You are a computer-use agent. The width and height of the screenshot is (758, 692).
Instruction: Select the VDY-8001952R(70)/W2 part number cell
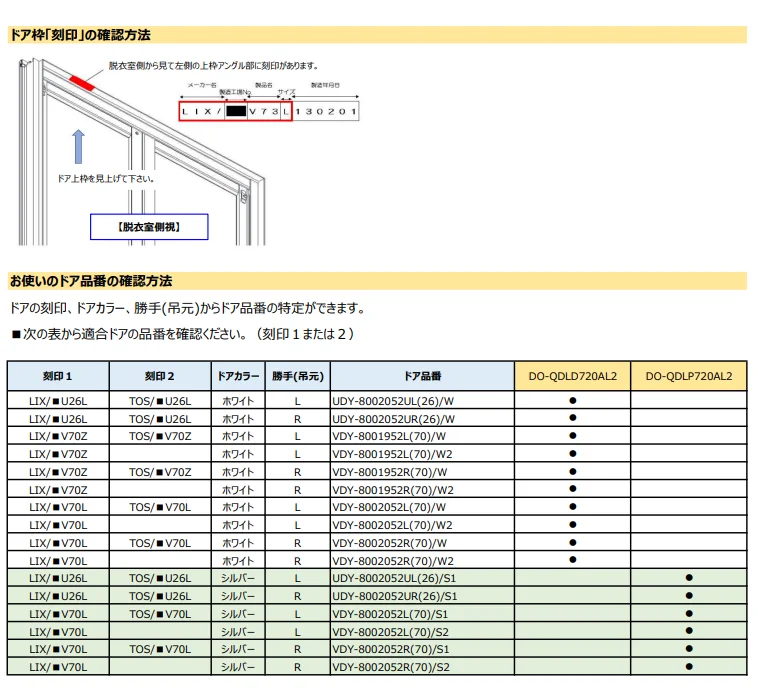pyautogui.click(x=393, y=489)
